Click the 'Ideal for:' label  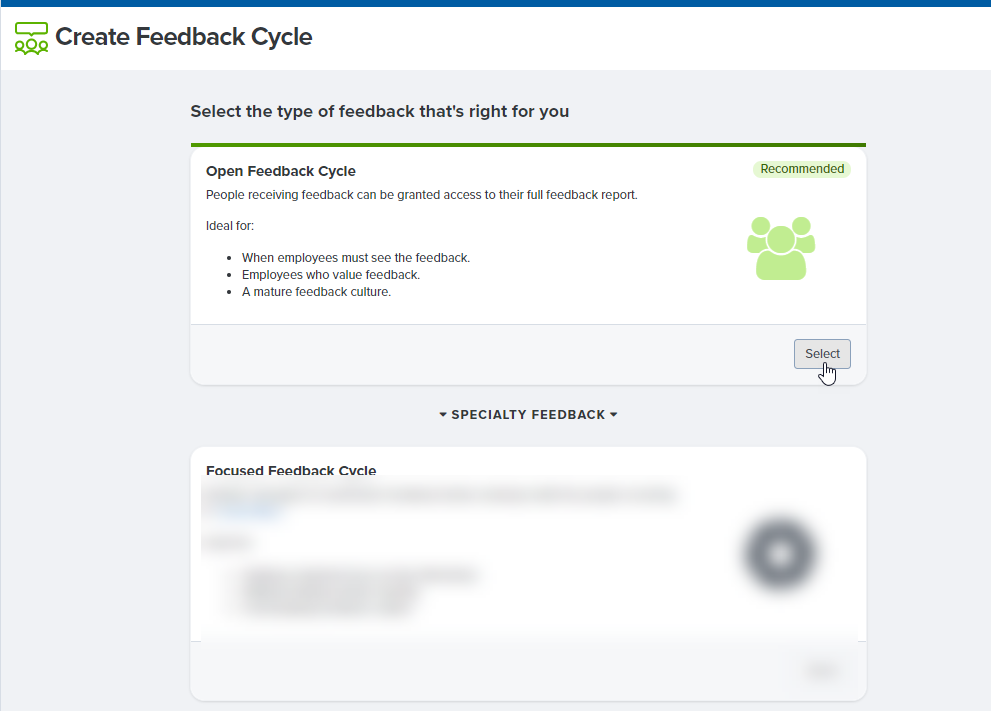[230, 226]
